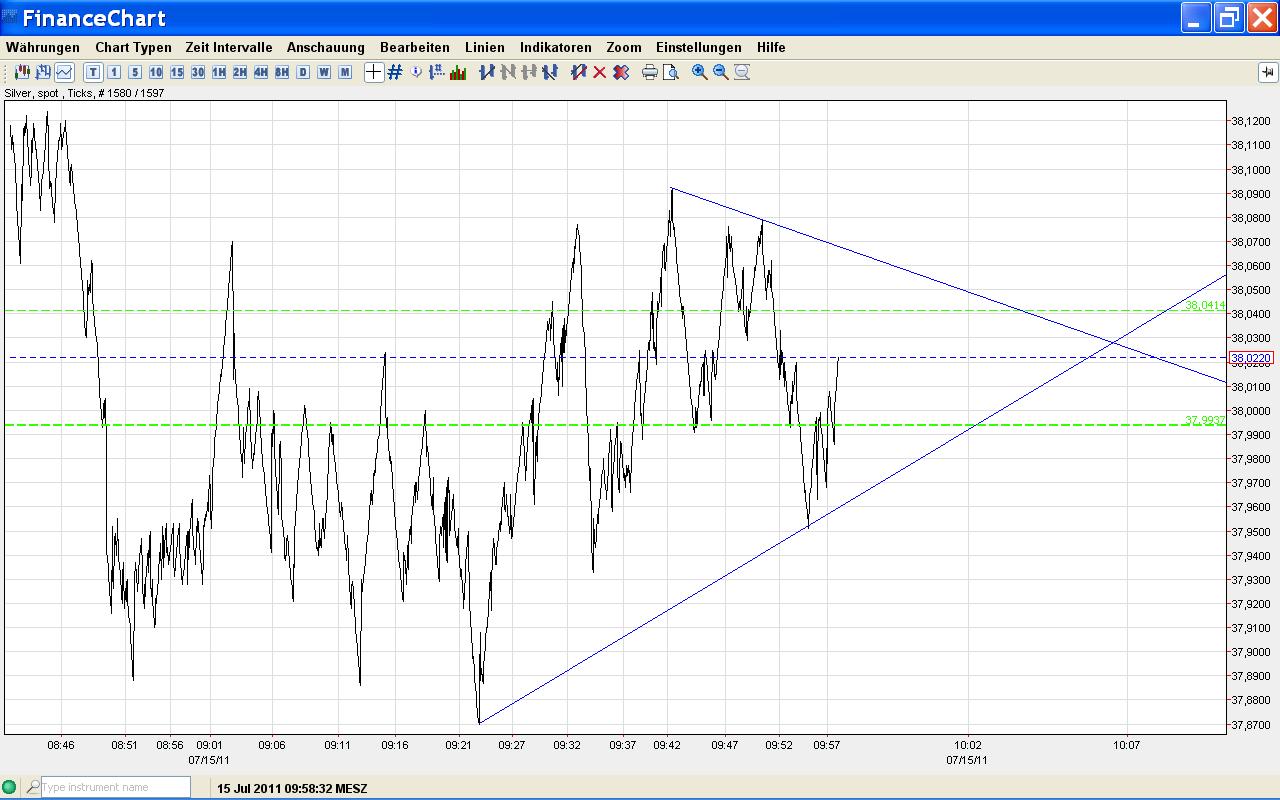Select the 2H interval
The height and width of the screenshot is (800, 1280).
tap(240, 72)
